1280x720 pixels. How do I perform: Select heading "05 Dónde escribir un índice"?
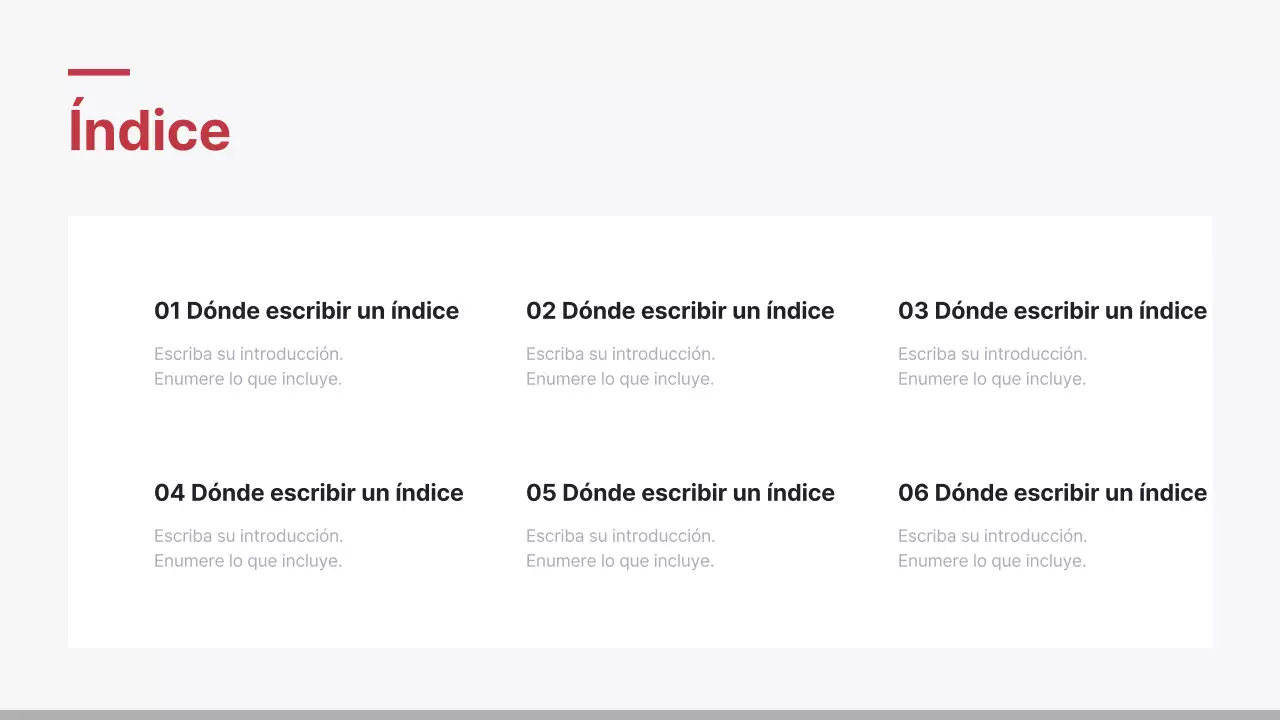tap(680, 493)
